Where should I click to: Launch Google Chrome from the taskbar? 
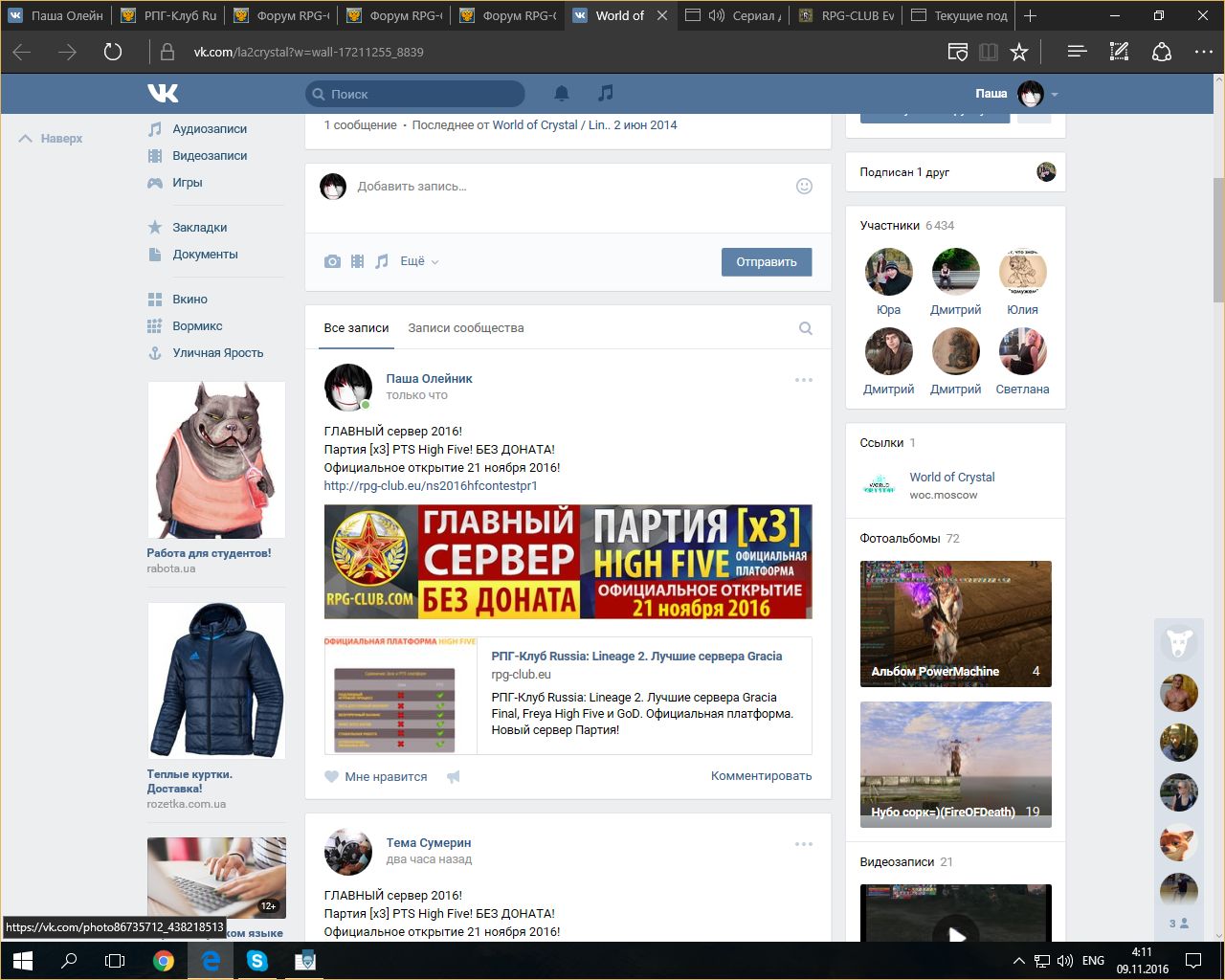tap(164, 961)
